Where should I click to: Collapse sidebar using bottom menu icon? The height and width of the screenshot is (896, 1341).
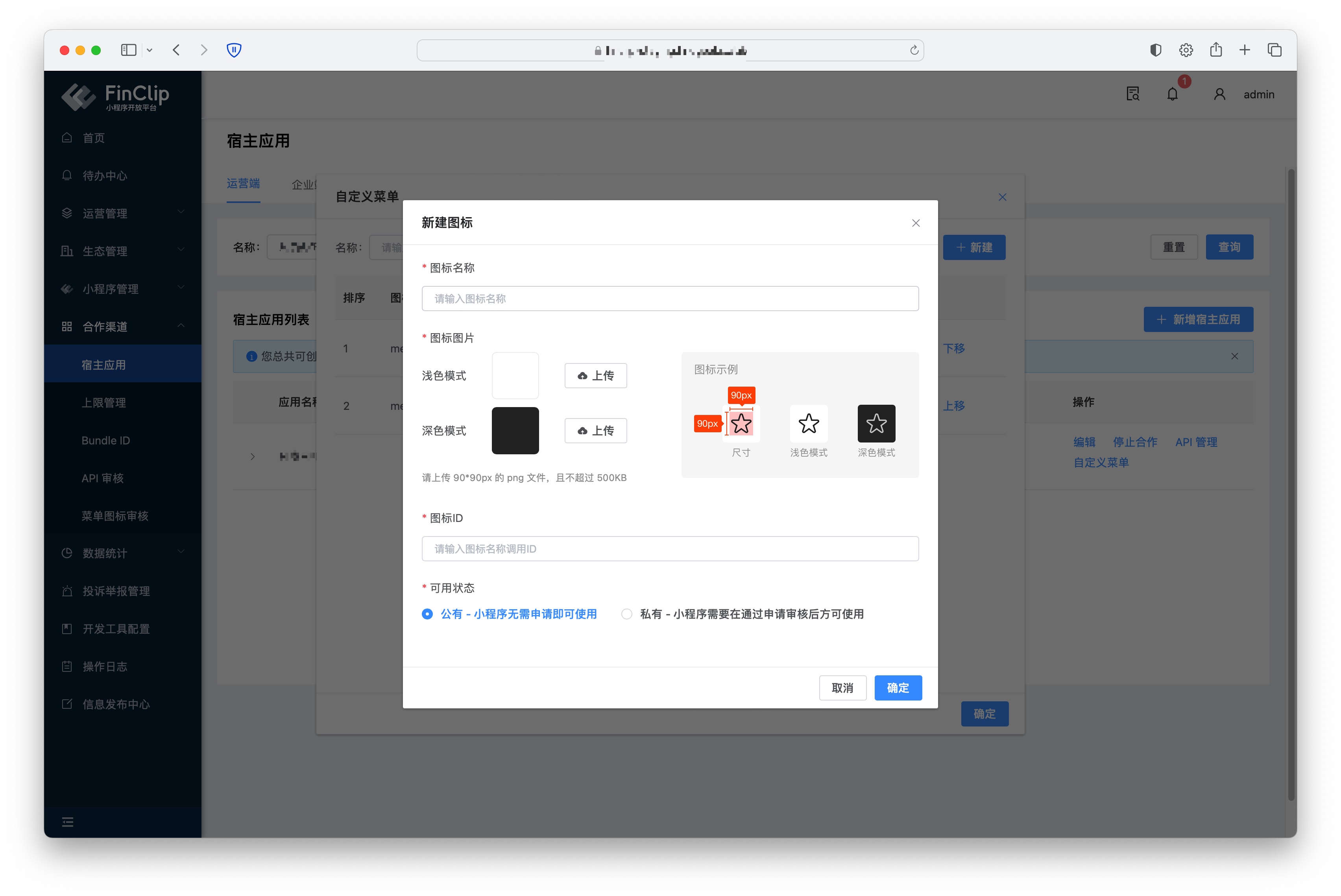(67, 822)
